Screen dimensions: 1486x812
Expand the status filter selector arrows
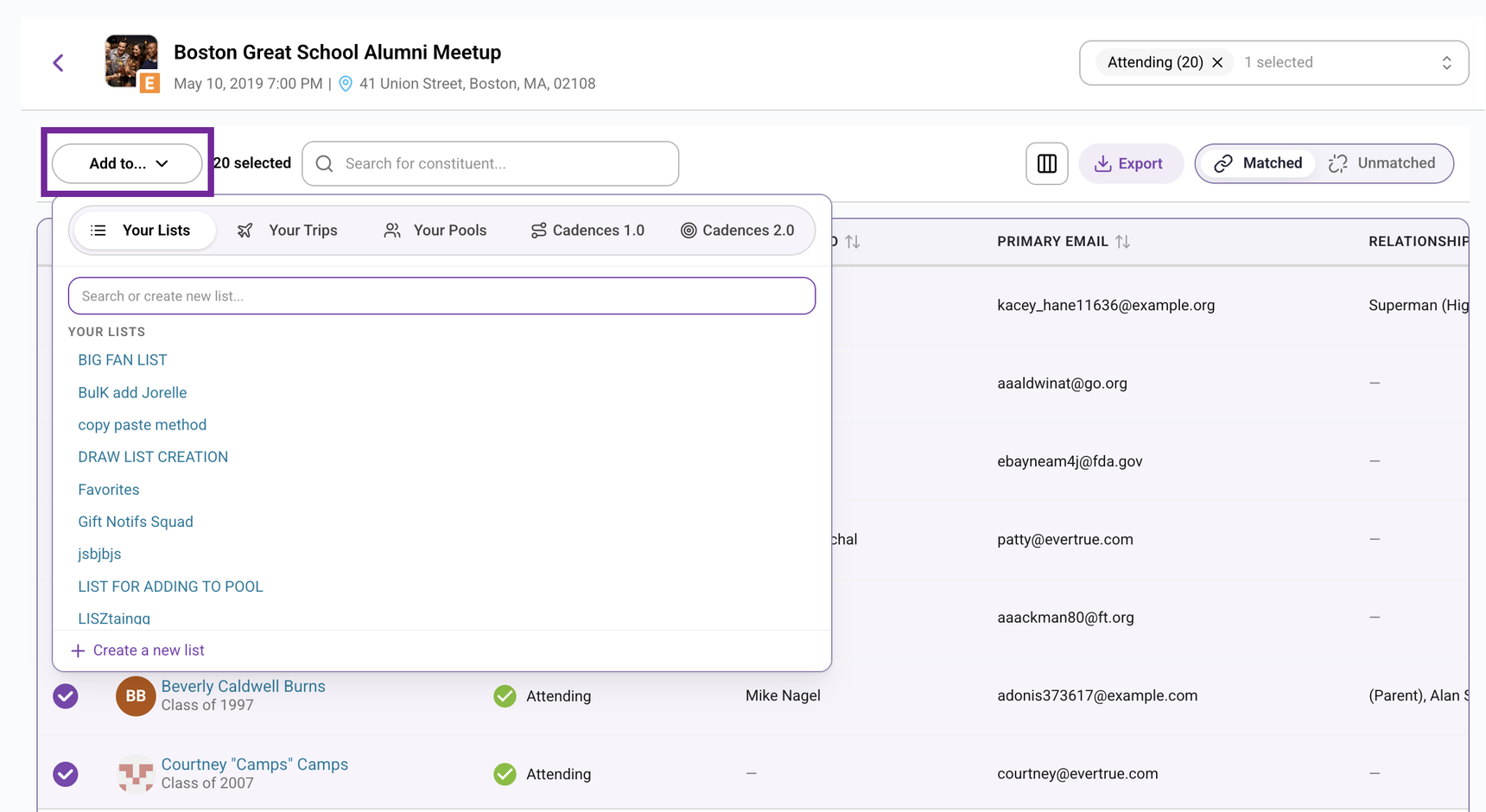click(1446, 63)
